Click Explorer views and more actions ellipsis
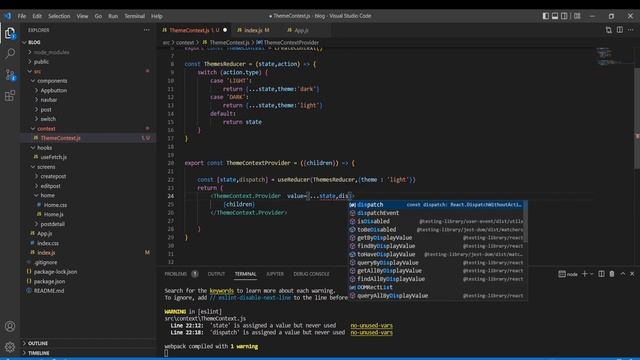The height and width of the screenshot is (360, 640). tap(147, 30)
